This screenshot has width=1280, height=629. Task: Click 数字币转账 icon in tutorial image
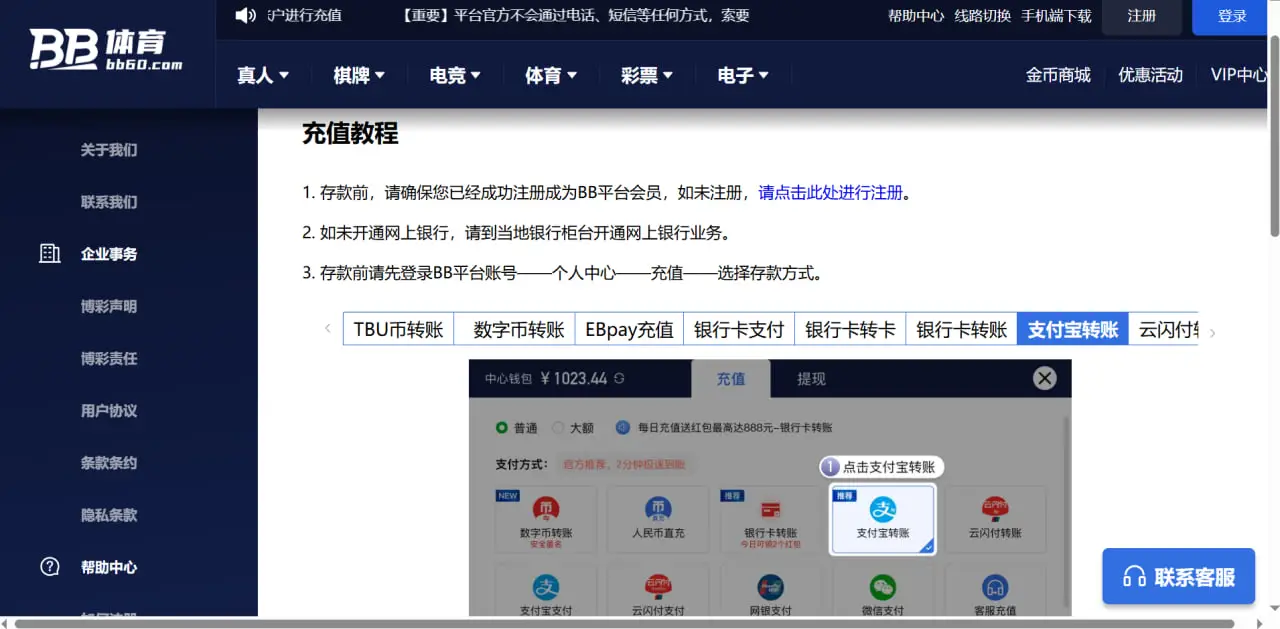(x=546, y=508)
